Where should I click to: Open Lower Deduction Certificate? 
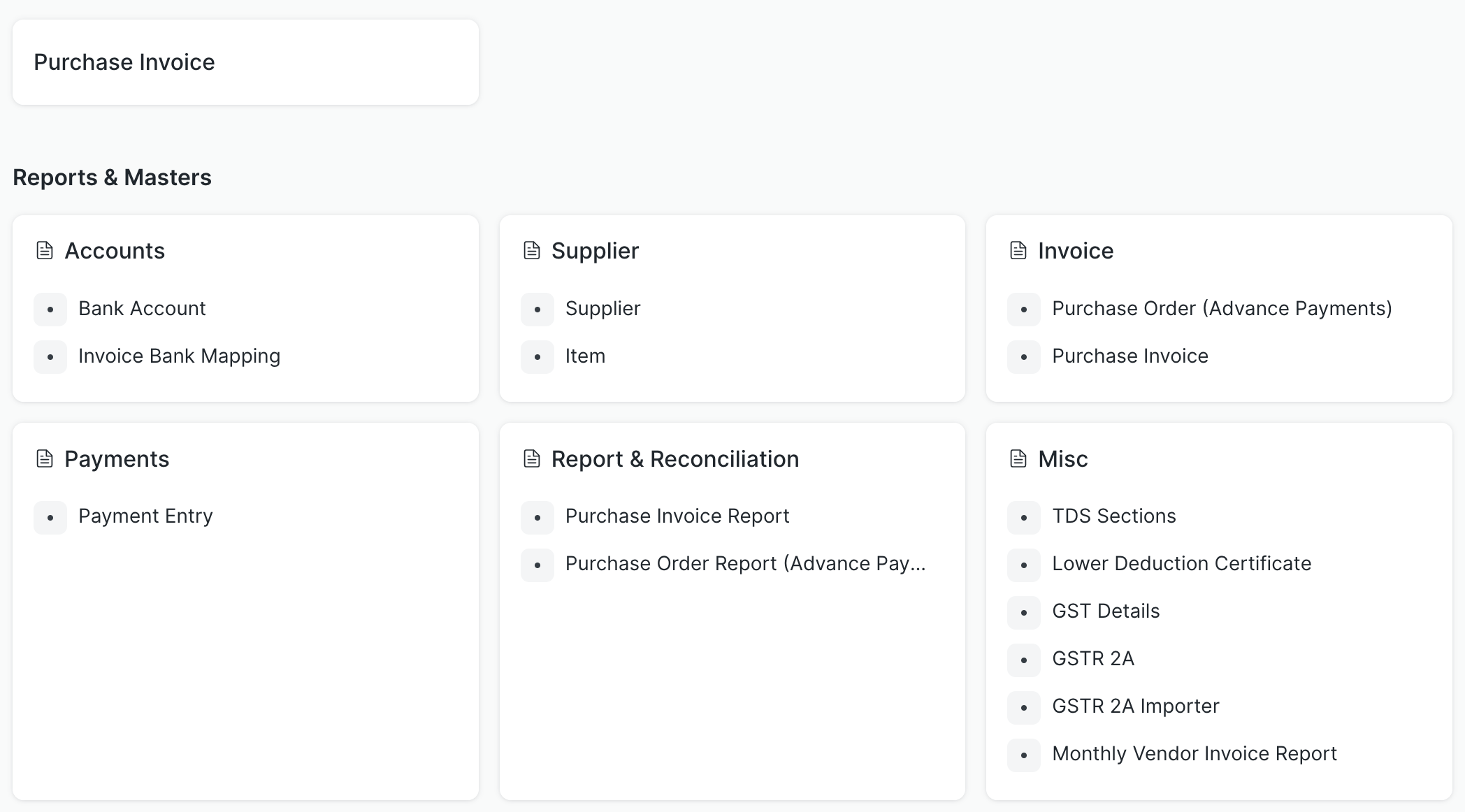(x=1181, y=564)
